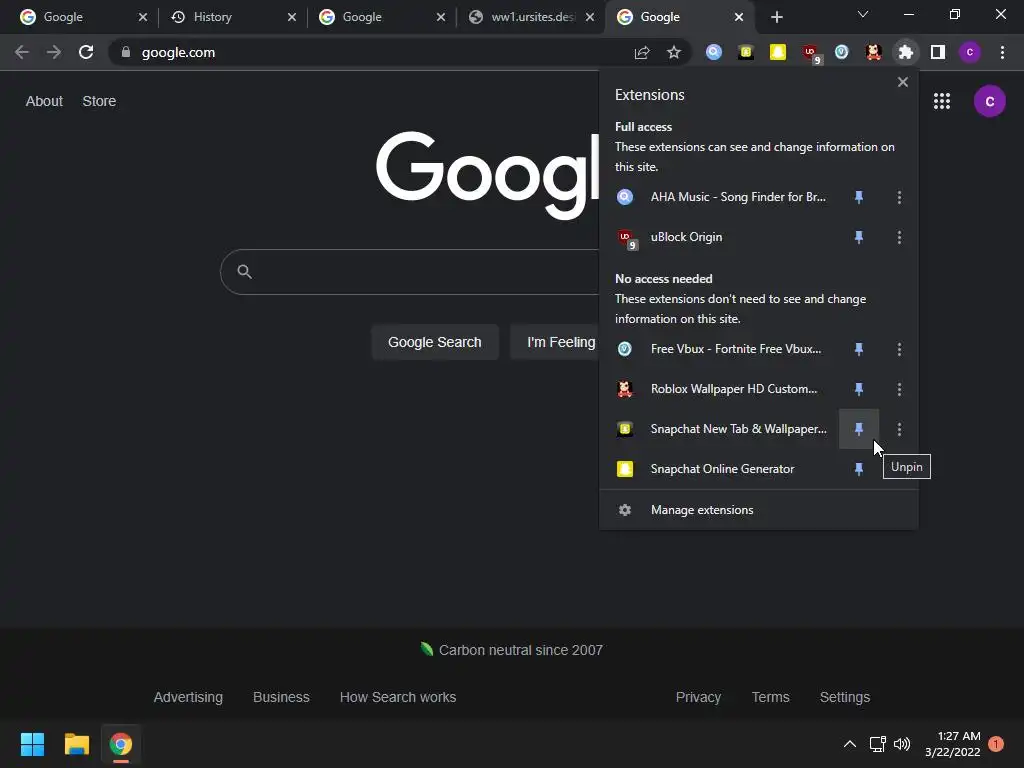This screenshot has width=1024, height=768.
Task: Open File Explorer from the taskbar
Action: coord(76,744)
